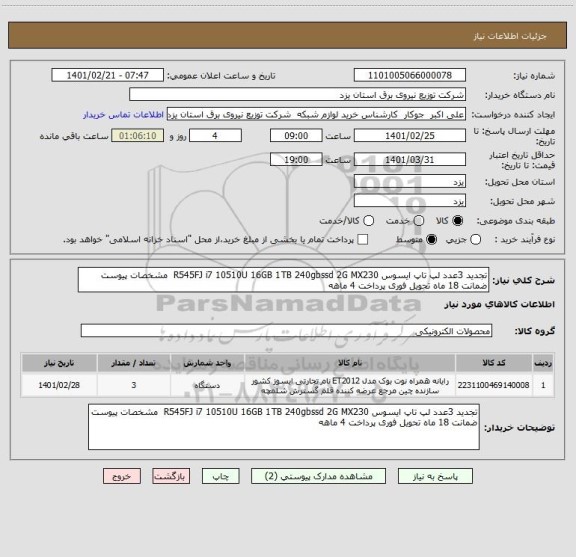Click the خروج exit button

click(122, 476)
